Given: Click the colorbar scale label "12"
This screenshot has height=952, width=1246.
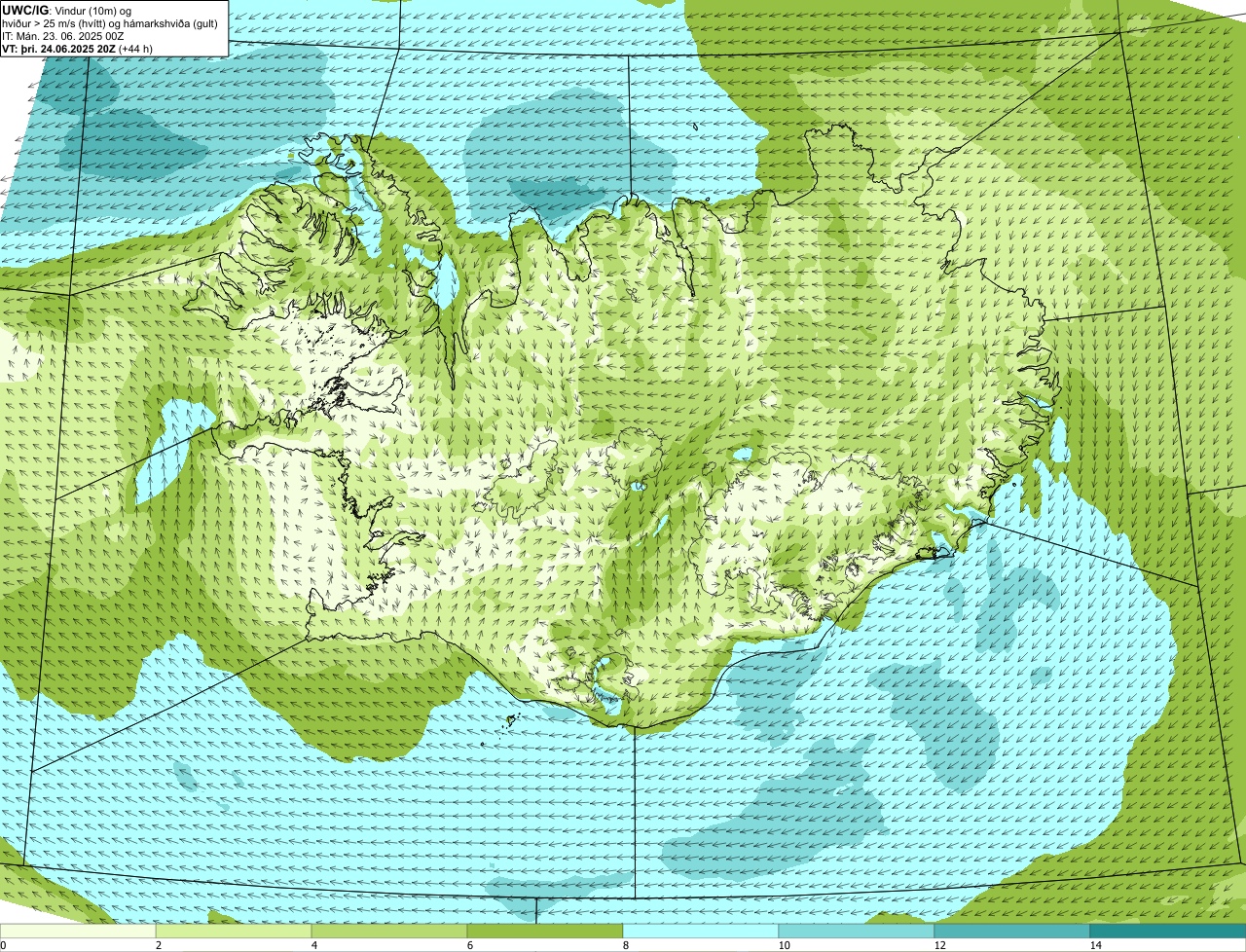Looking at the screenshot, I should 939,945.
